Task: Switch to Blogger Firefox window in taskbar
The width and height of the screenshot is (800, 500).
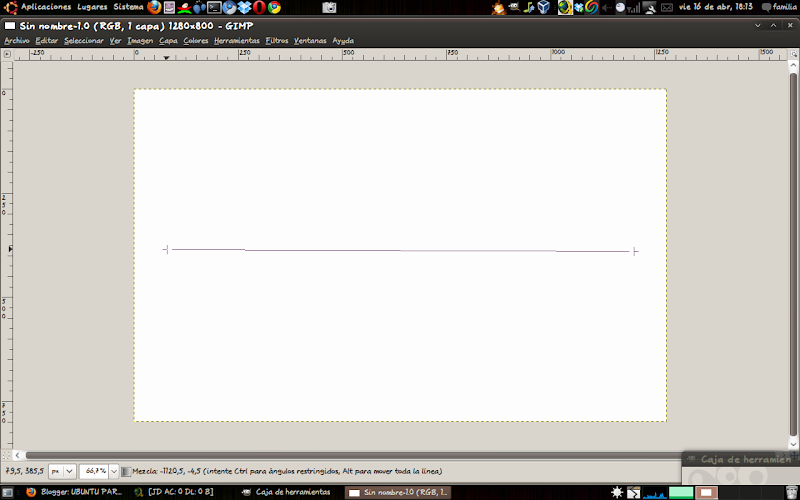Action: 74,492
